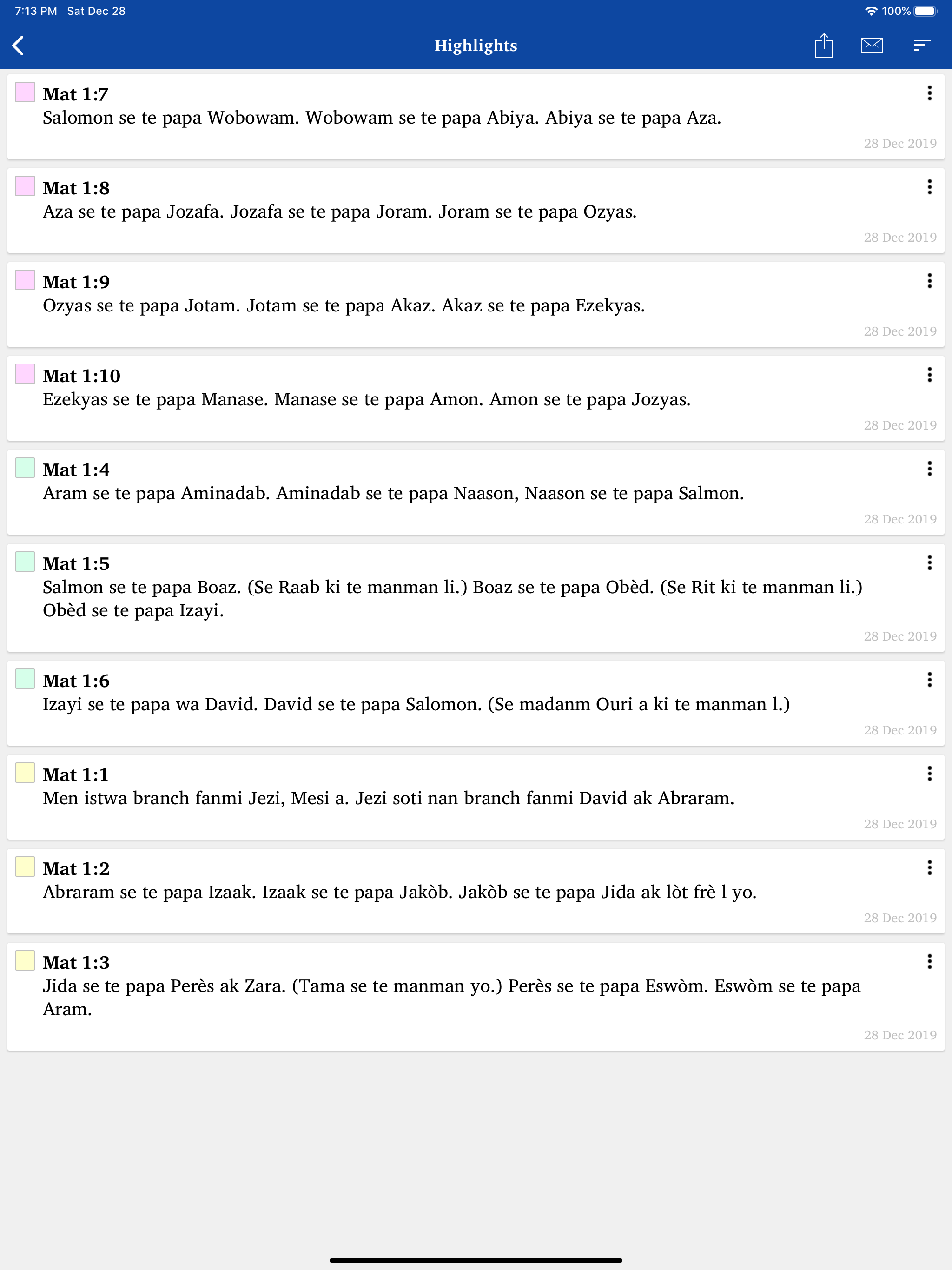Open the sort options icon
952x1270 pixels.
tap(921, 46)
